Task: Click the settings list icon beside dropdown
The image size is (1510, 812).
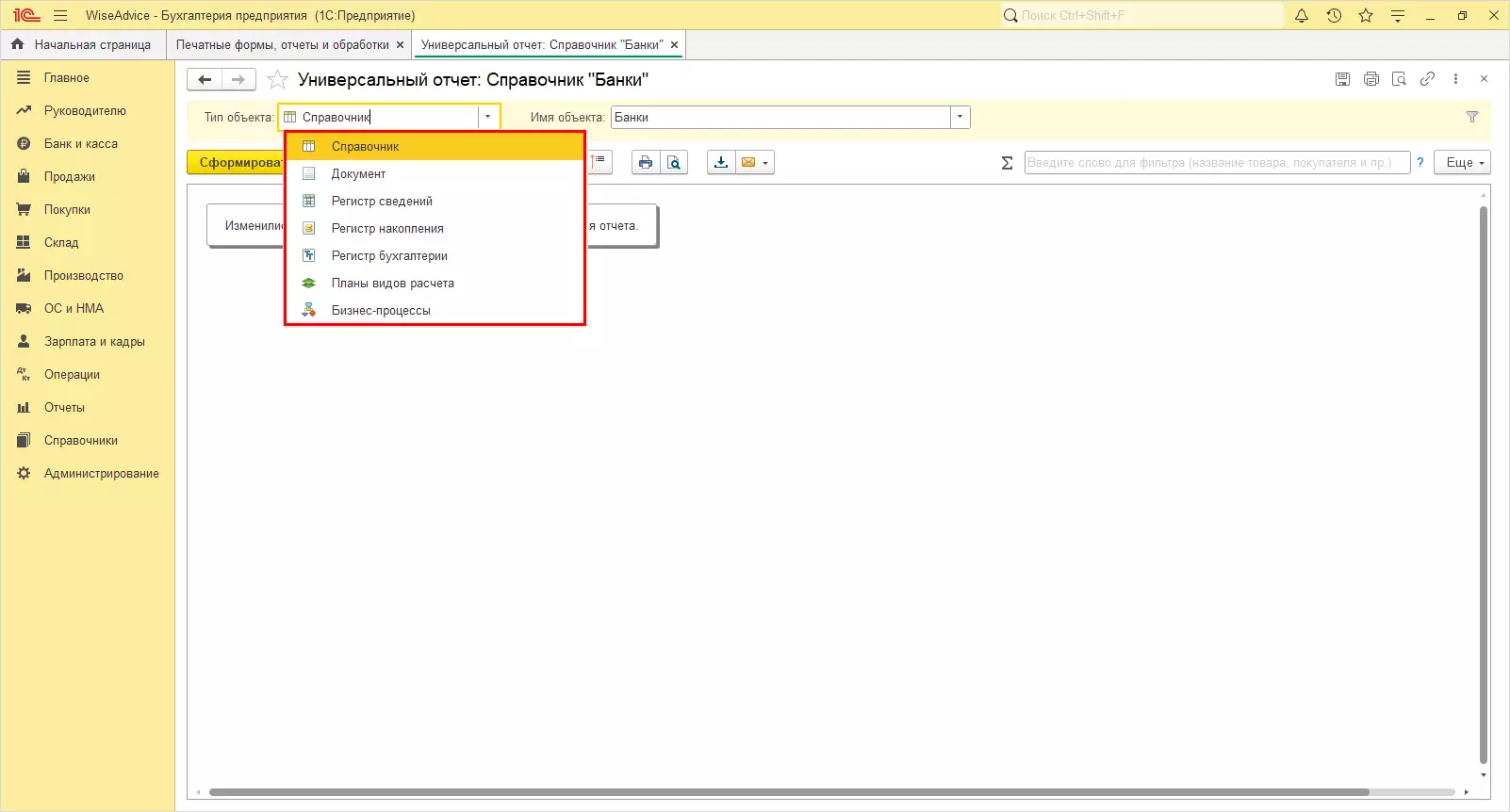Action: pyautogui.click(x=599, y=162)
